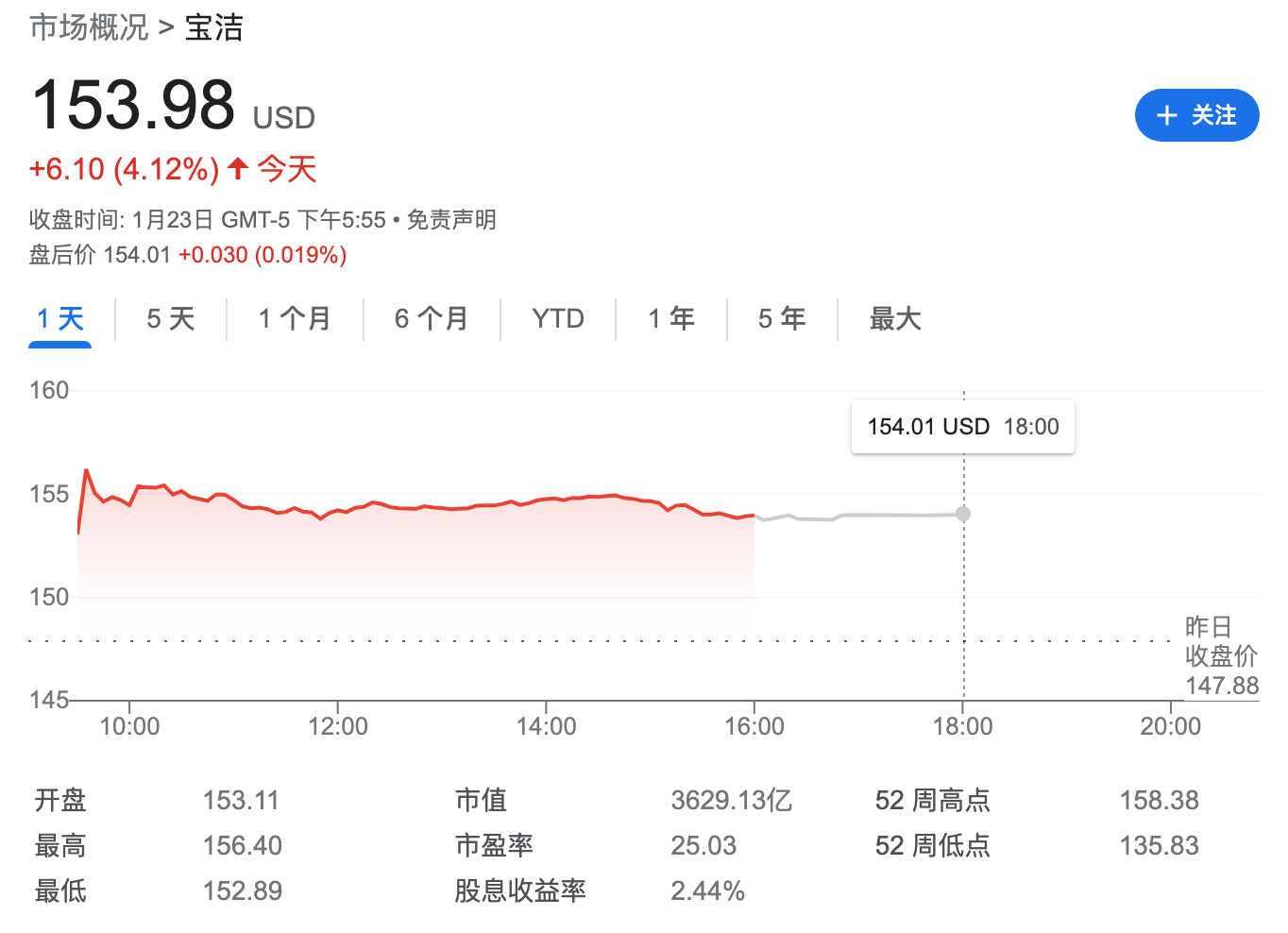The image size is (1288, 933).
Task: Select the YTD tab
Action: point(558,319)
